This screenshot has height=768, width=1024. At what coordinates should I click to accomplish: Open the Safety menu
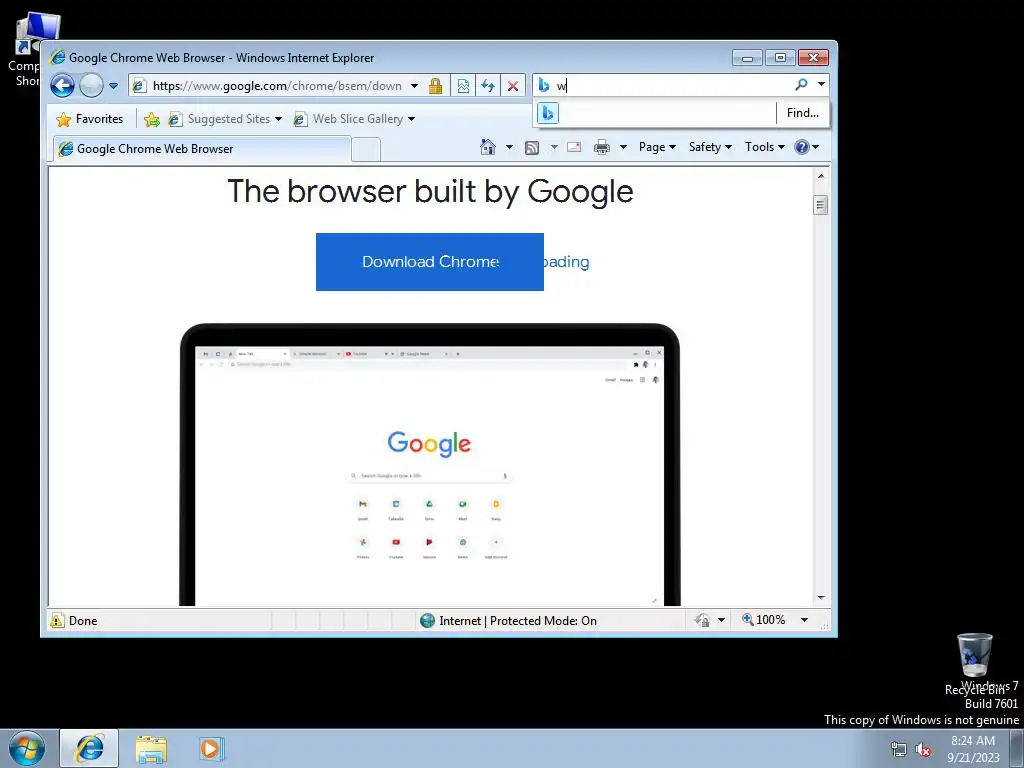(710, 147)
